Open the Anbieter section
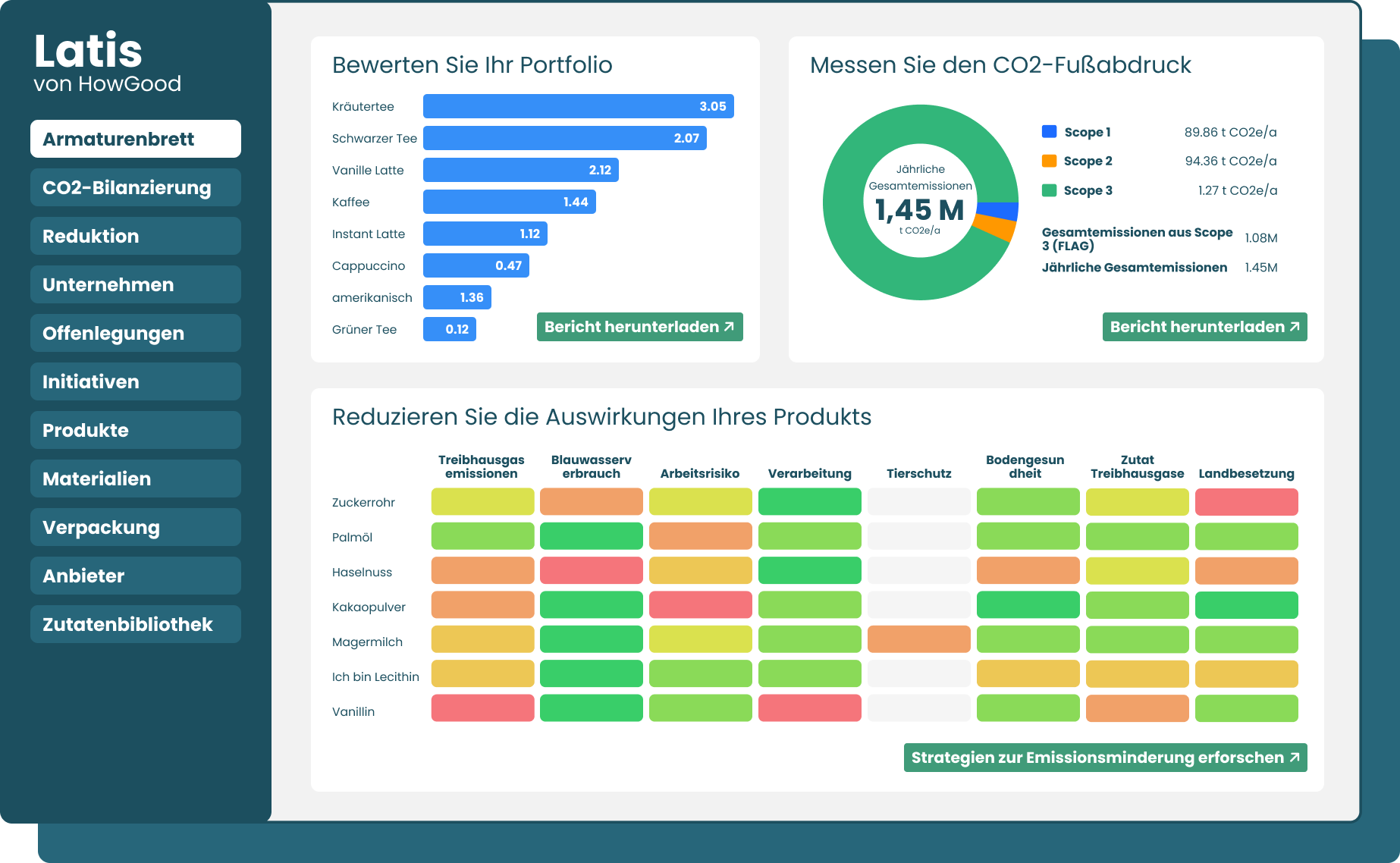1400x863 pixels. pos(136,576)
